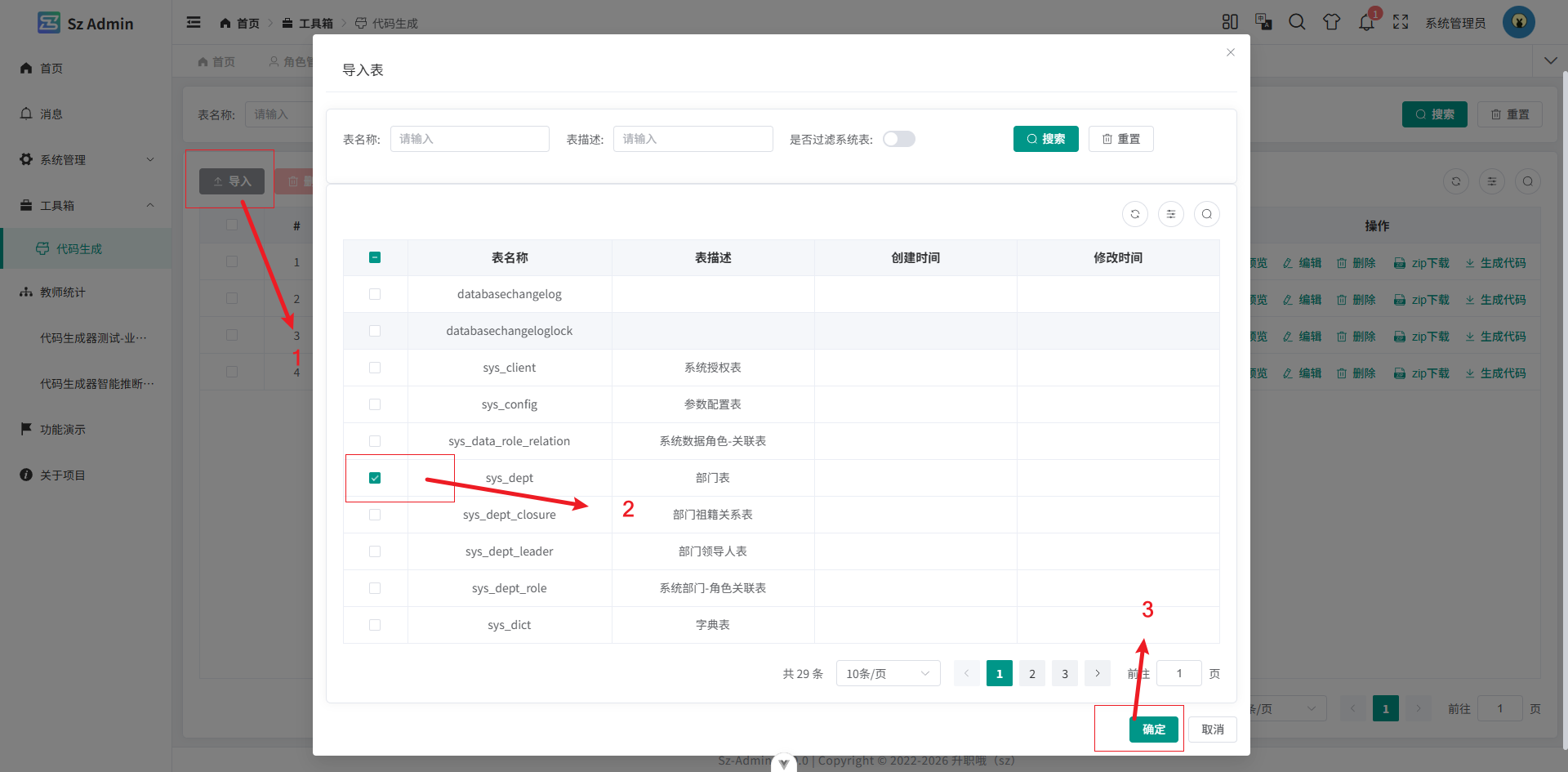The image size is (1568, 772).
Task: Click background page column settings icon
Action: tap(1492, 181)
